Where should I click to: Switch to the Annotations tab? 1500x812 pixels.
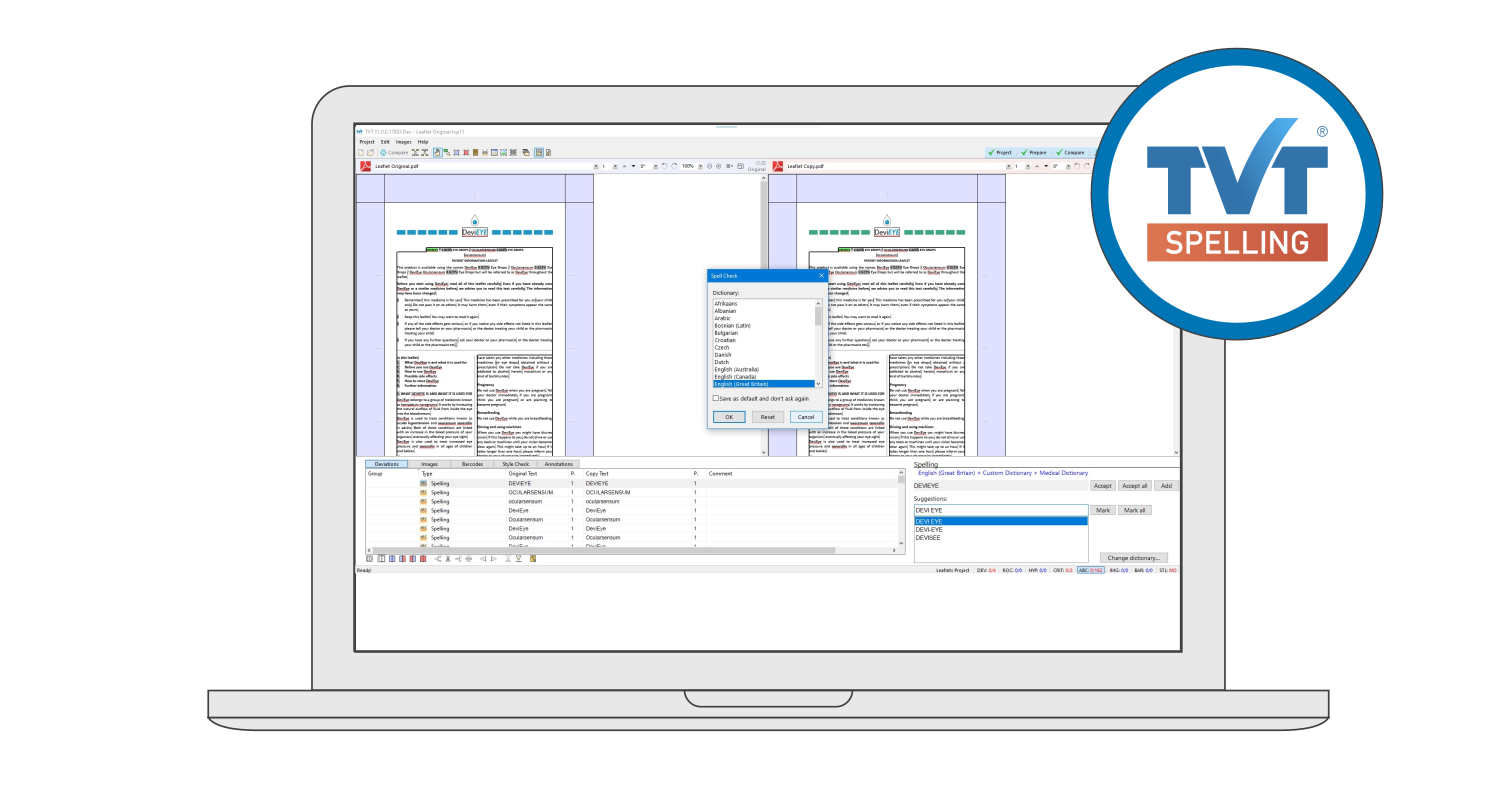tap(559, 464)
